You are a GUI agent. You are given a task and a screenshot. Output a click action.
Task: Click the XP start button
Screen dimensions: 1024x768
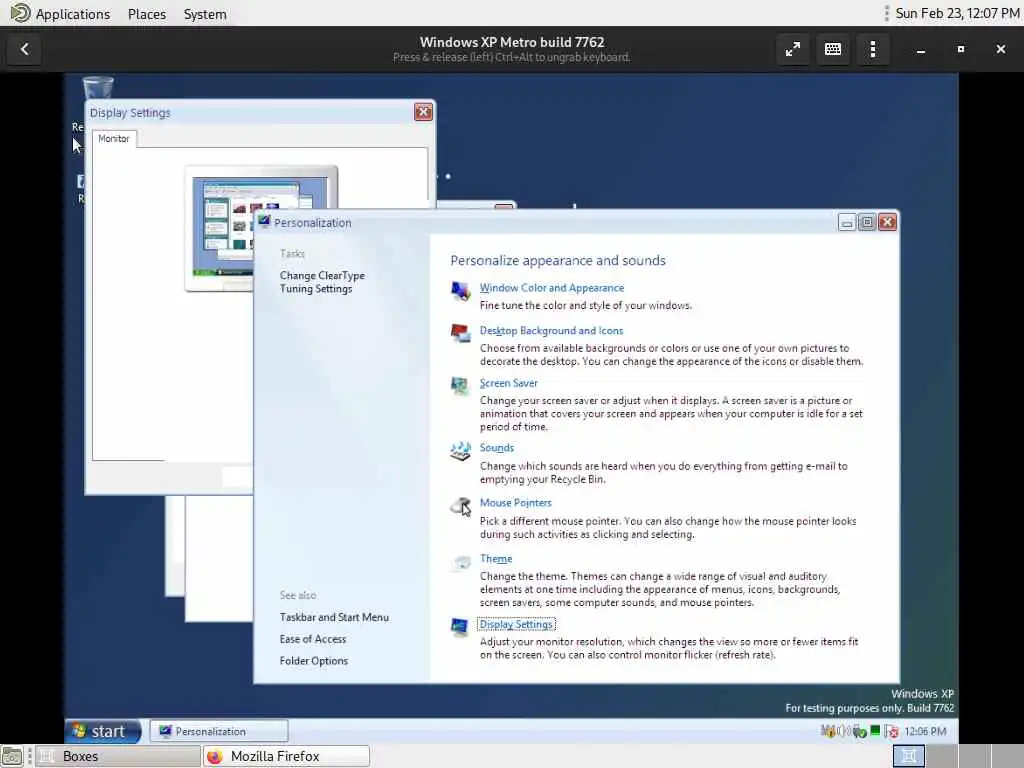click(x=103, y=731)
